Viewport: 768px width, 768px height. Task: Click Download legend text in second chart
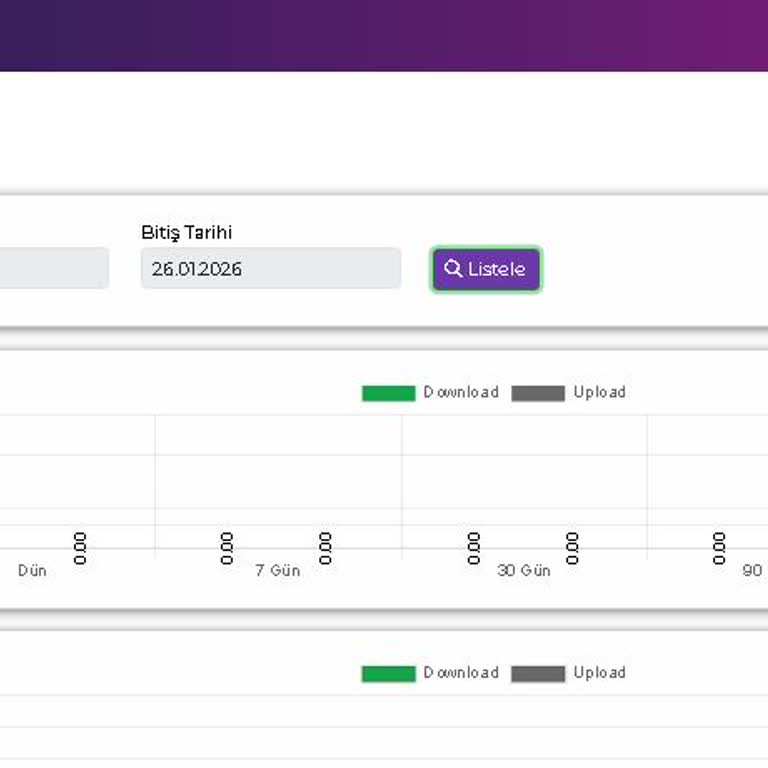pyautogui.click(x=461, y=673)
